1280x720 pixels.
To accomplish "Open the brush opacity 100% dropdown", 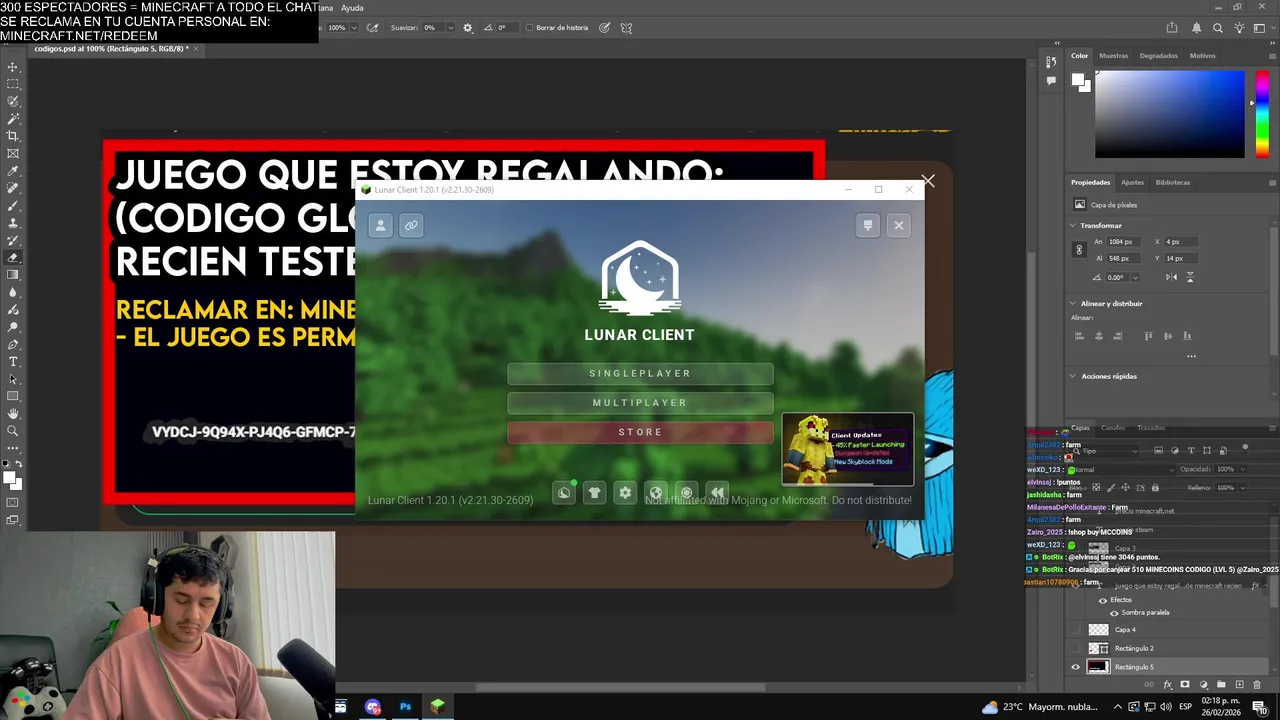I will (x=356, y=28).
